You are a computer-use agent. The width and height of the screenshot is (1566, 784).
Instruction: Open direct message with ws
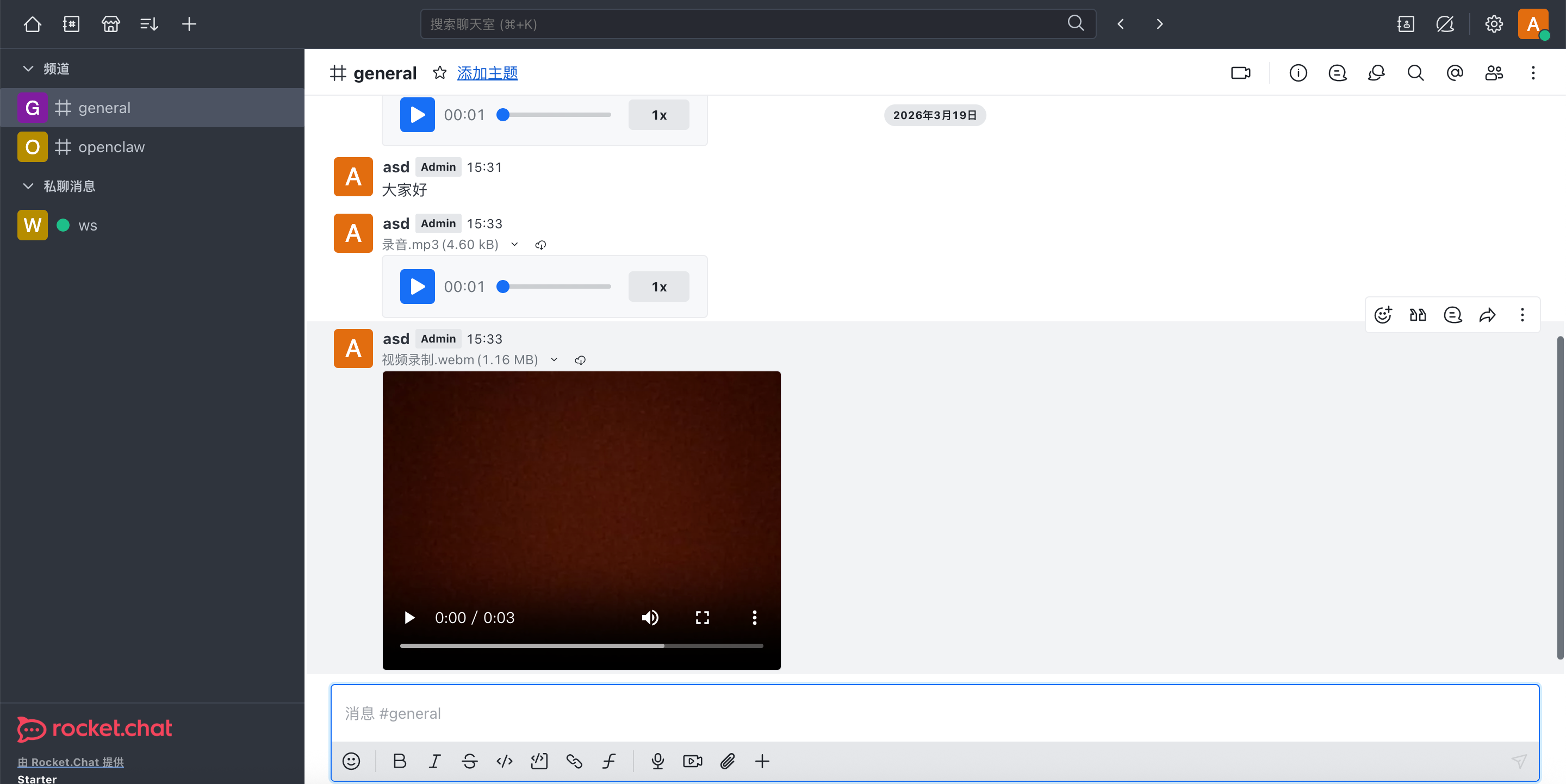pos(88,226)
